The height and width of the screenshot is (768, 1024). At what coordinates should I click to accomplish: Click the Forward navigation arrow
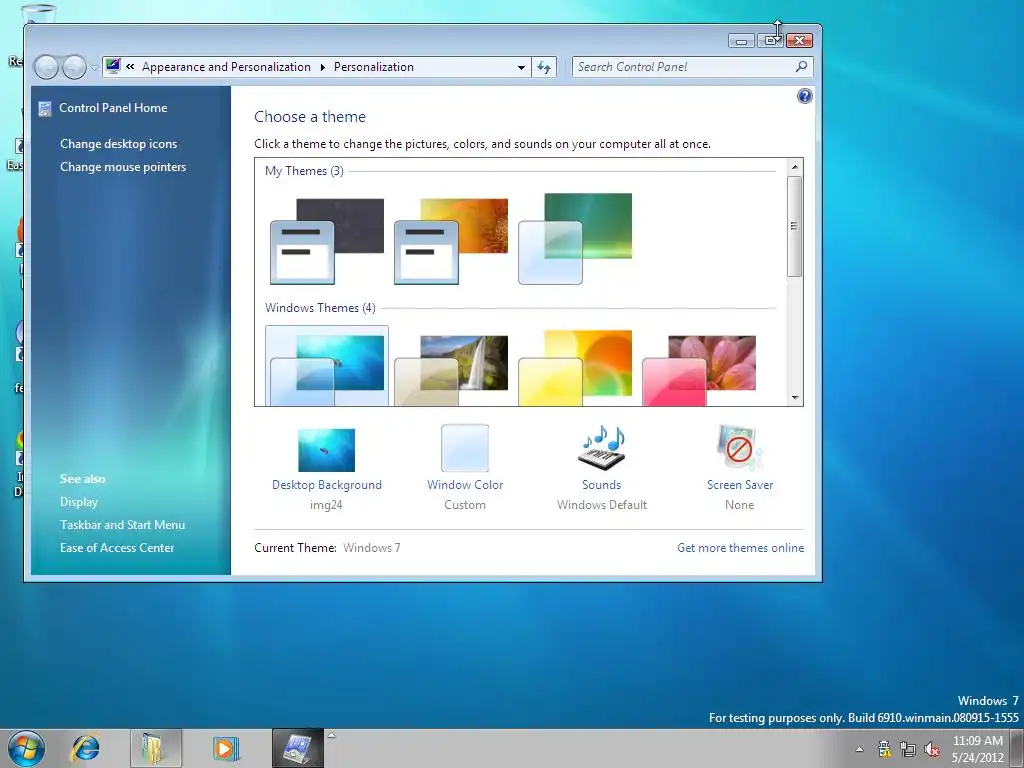tap(74, 67)
